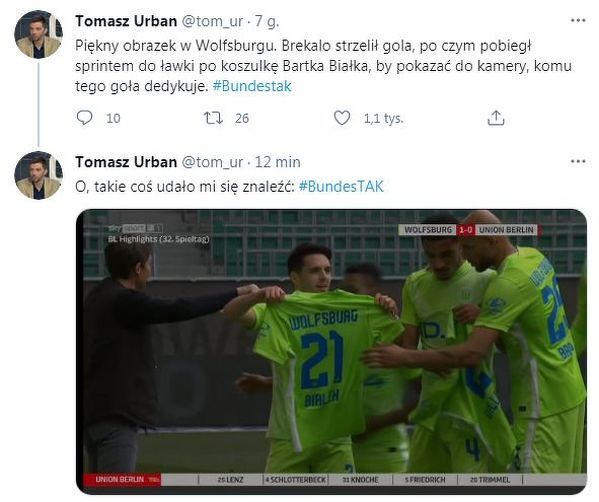Click the #BundesTAK hashtag in the second tweet
The width and height of the screenshot is (599, 502).
tap(341, 186)
